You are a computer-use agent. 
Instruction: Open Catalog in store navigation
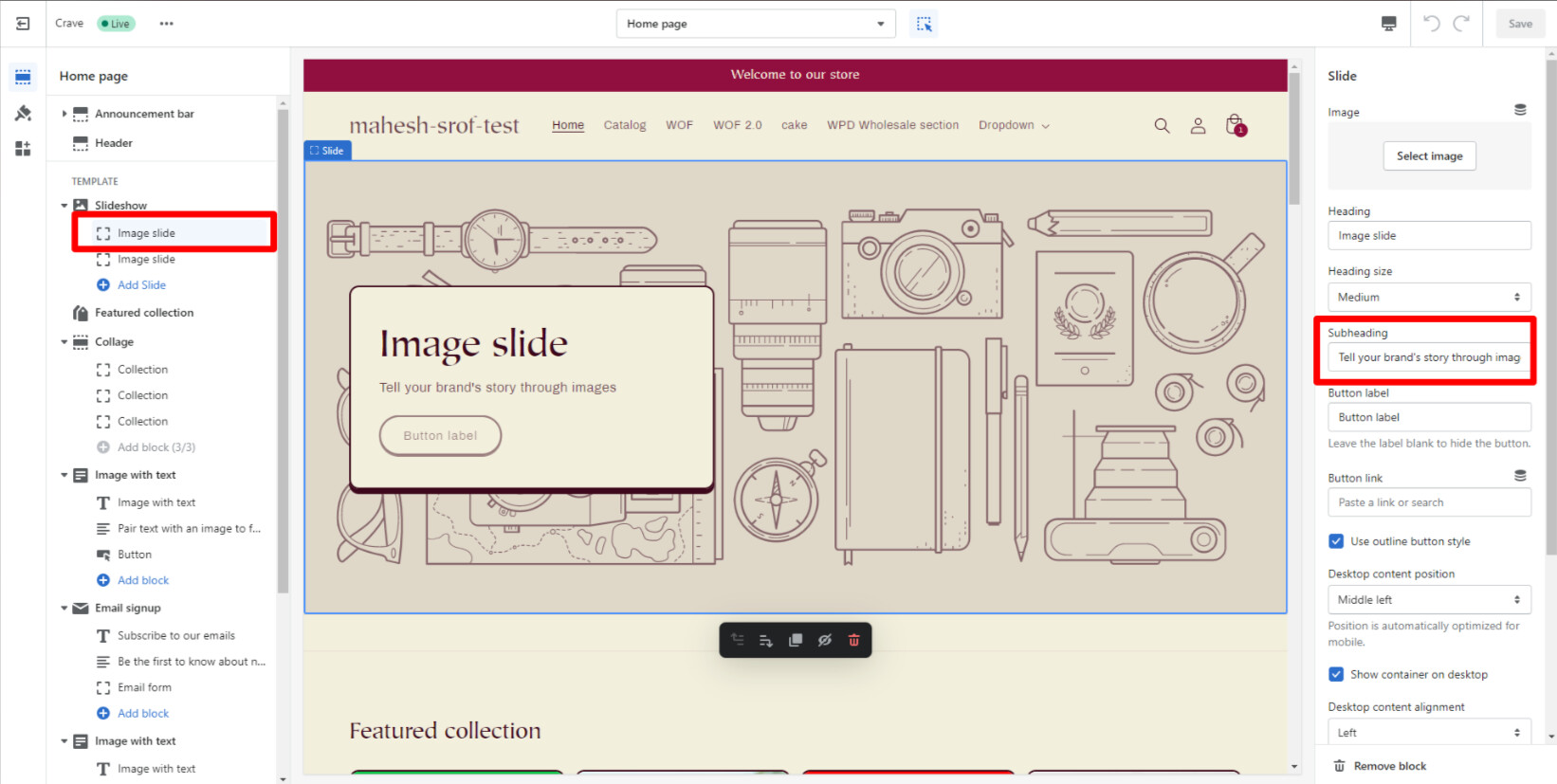click(x=625, y=125)
